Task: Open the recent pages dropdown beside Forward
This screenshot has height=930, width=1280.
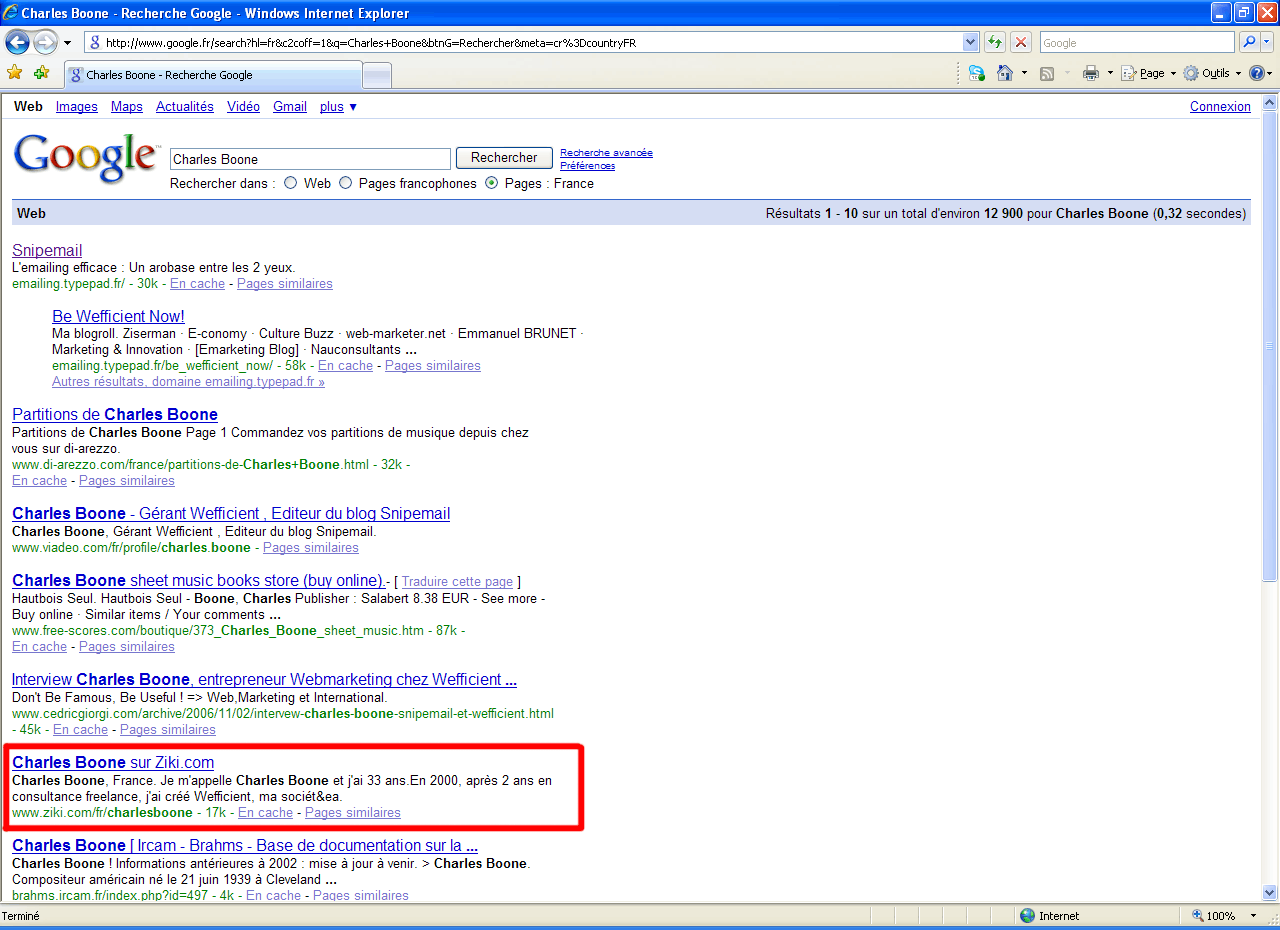Action: [67, 43]
